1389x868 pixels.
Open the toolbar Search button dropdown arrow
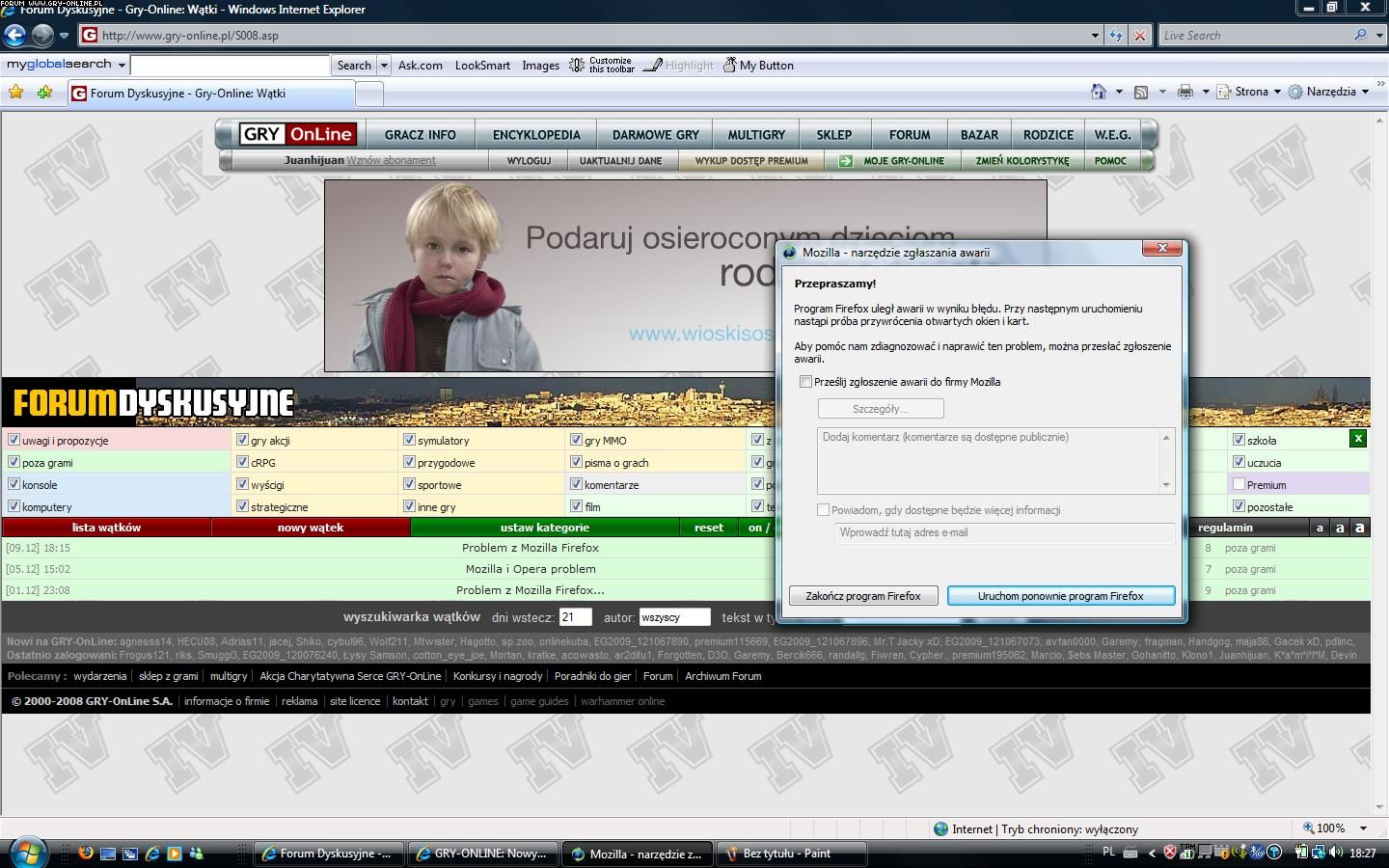(384, 66)
